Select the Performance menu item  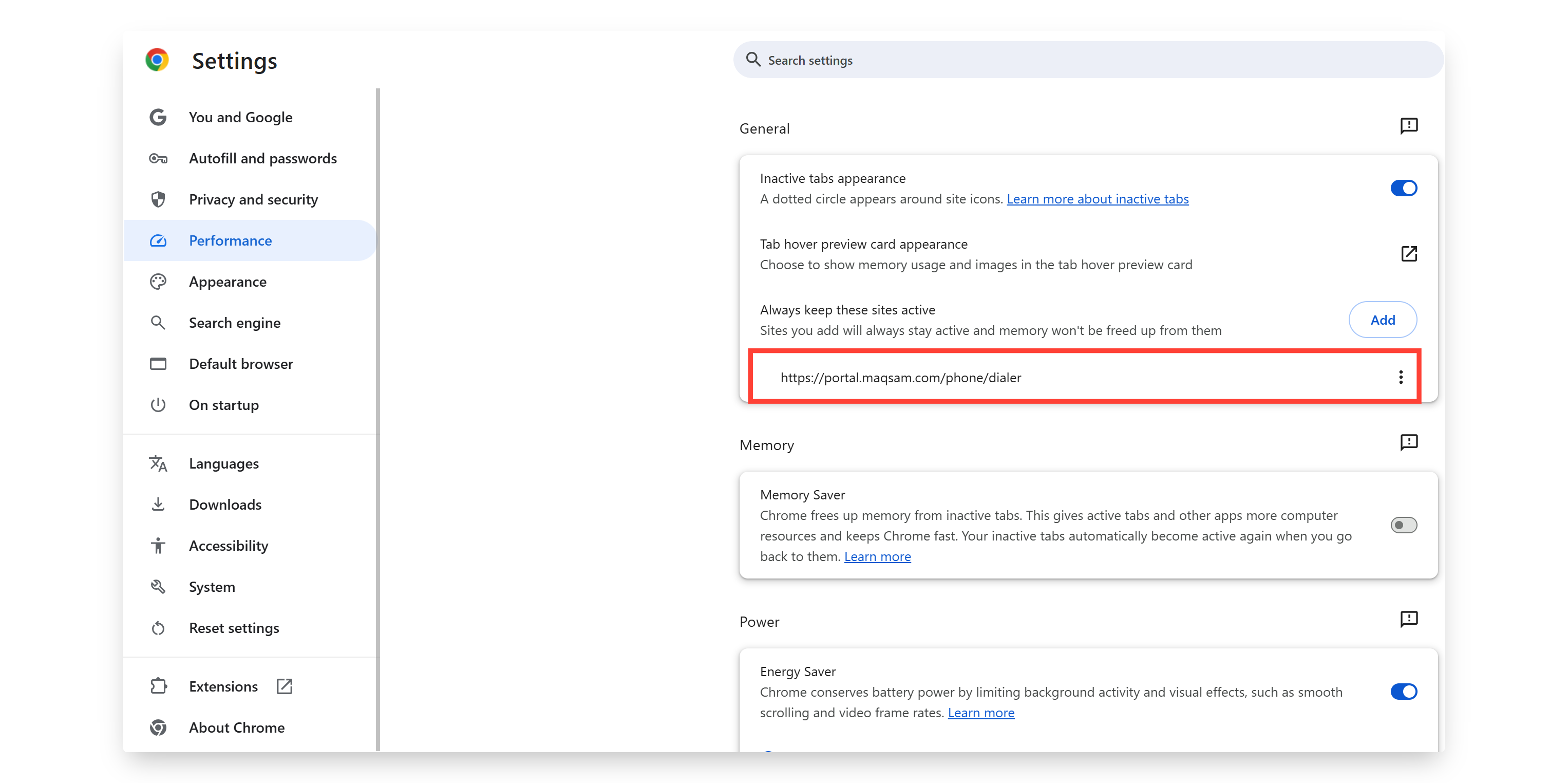coord(250,240)
